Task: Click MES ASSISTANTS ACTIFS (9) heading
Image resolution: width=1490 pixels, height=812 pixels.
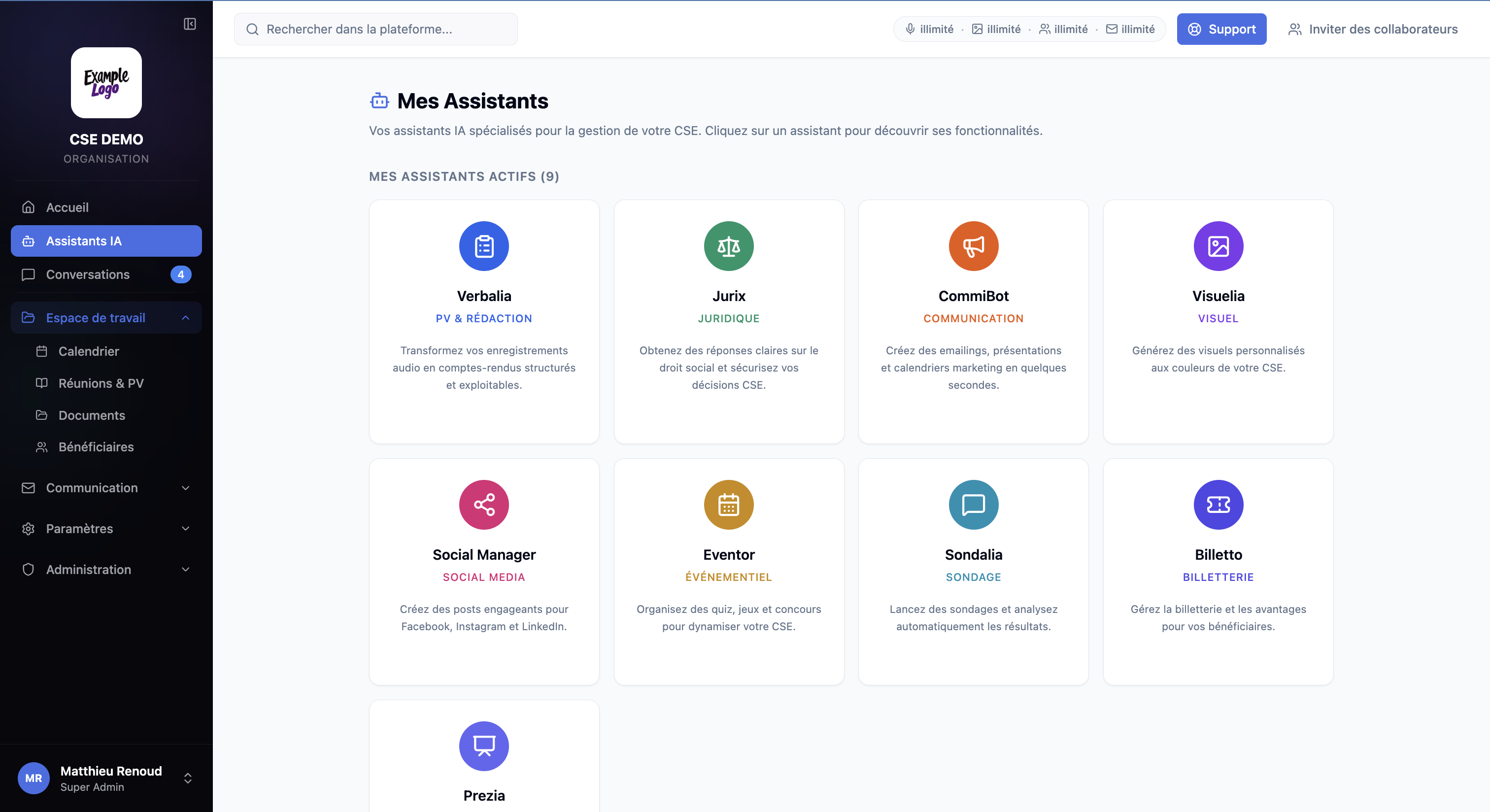Action: (464, 176)
